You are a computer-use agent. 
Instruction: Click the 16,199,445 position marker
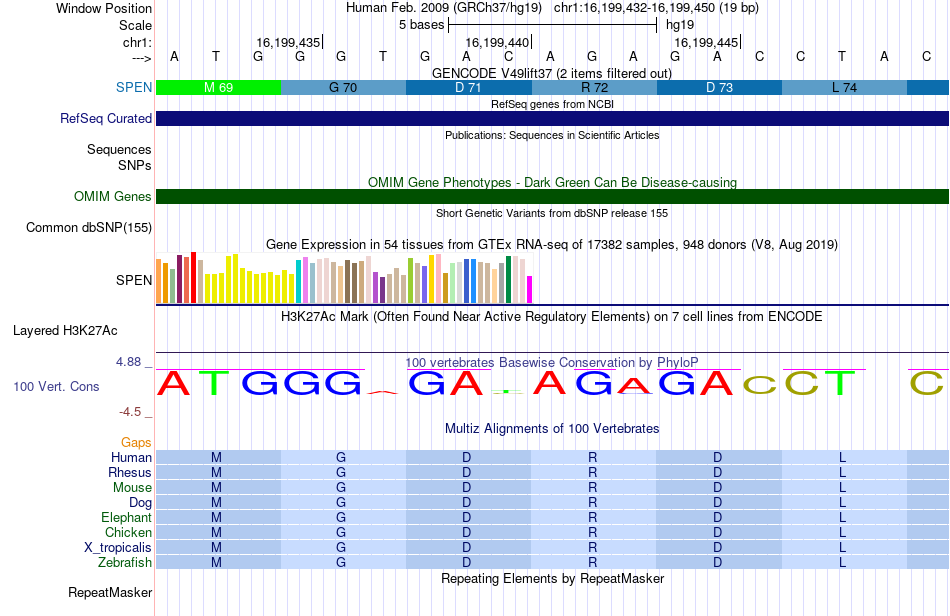click(x=706, y=42)
